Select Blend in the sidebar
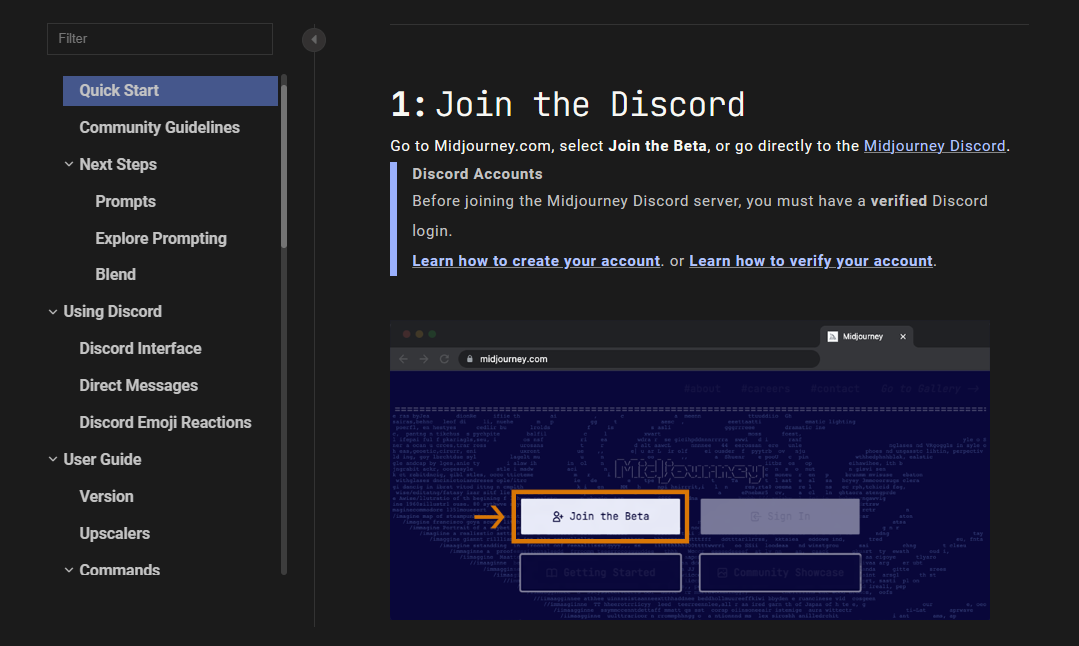Screen dimensions: 1079x646 click(x=116, y=274)
